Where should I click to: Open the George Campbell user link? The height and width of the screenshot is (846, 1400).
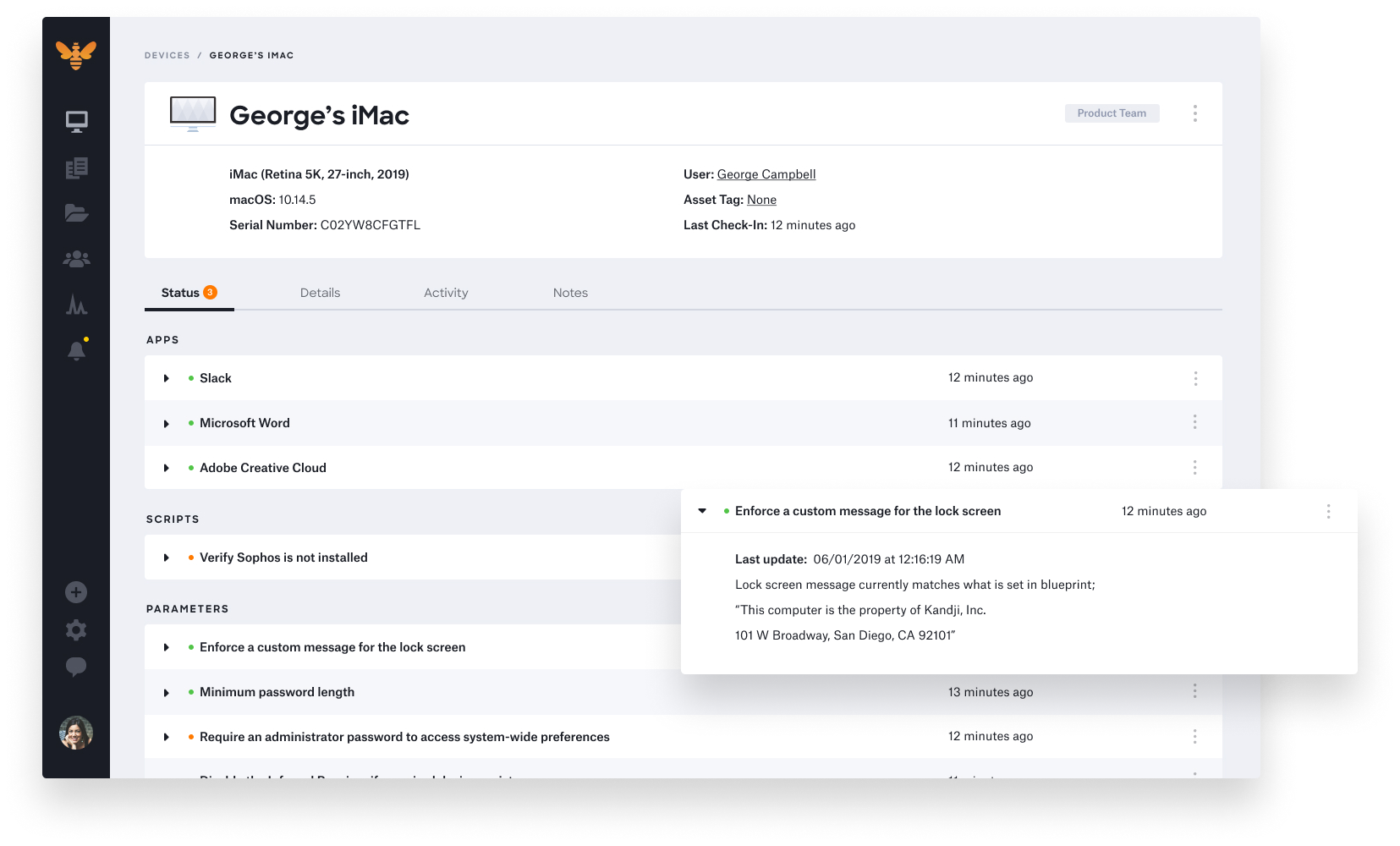[766, 174]
